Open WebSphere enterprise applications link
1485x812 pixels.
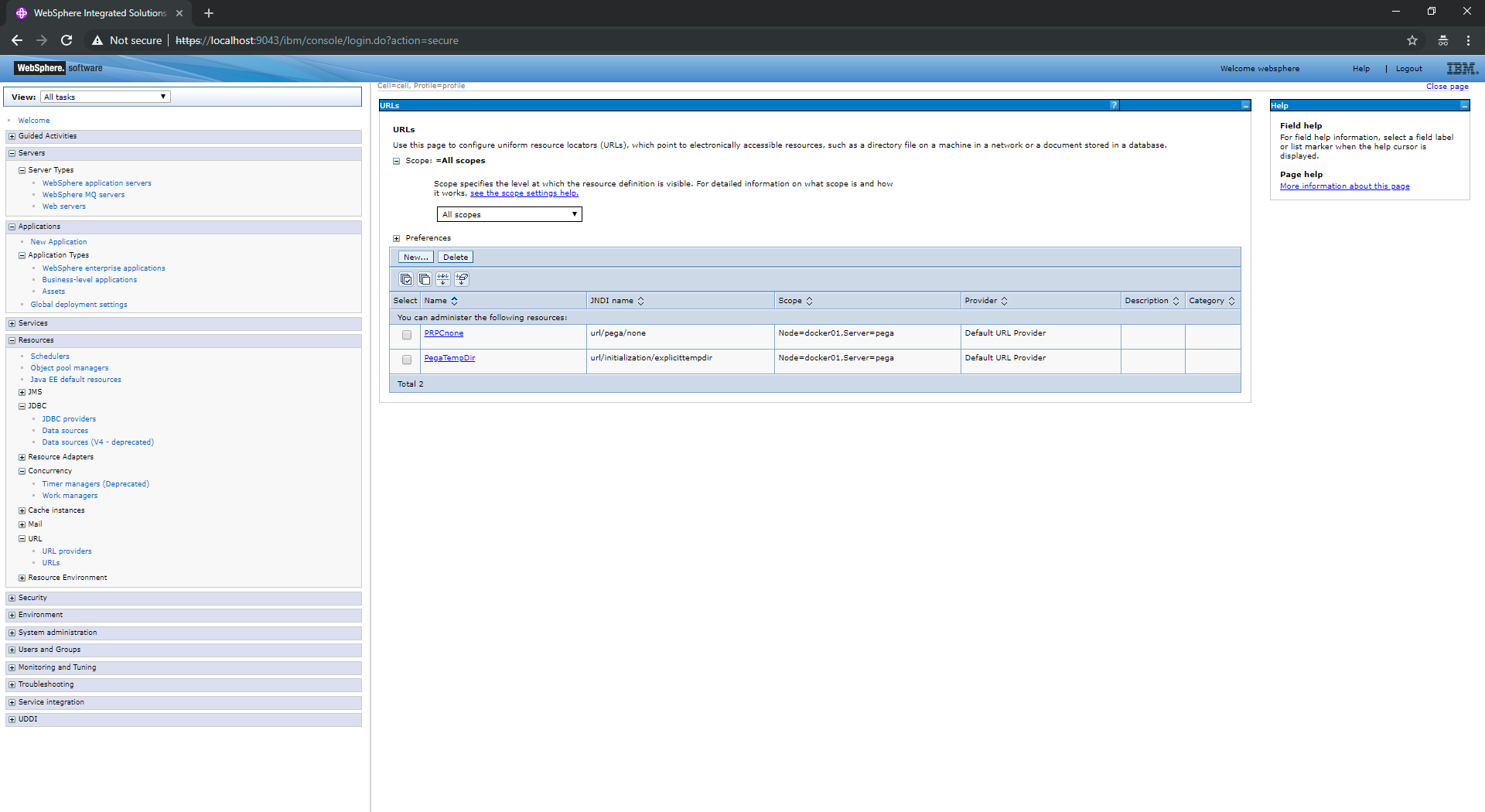click(104, 268)
